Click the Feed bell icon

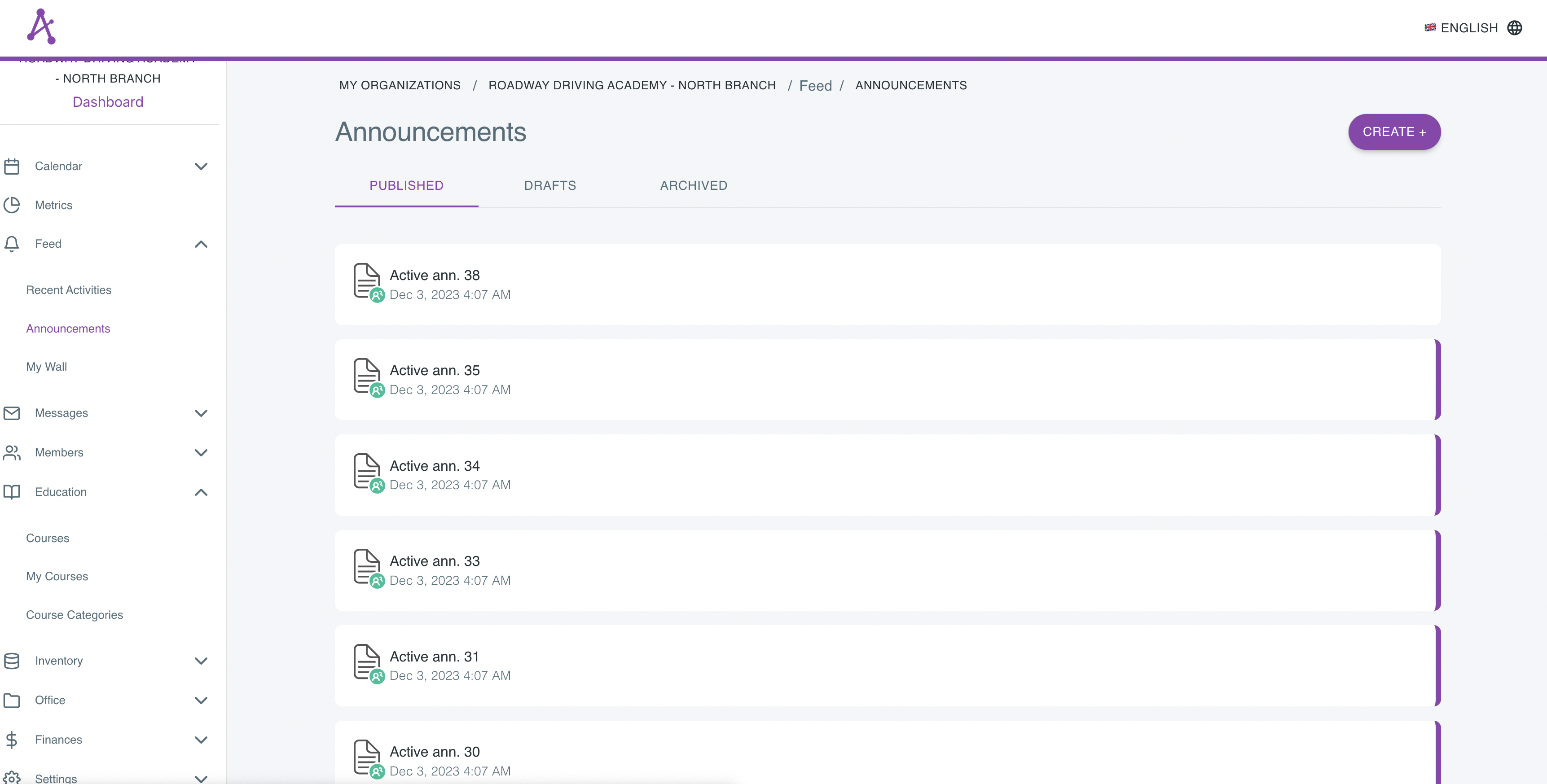pos(12,244)
